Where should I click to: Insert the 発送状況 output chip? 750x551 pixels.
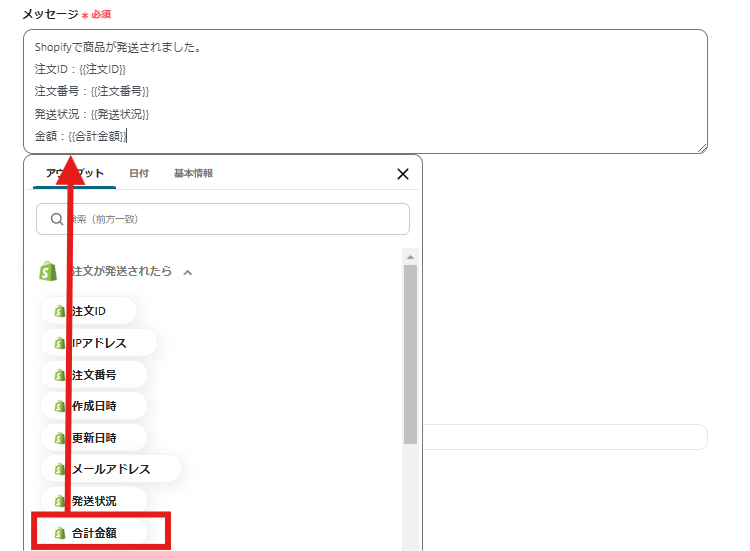[x=94, y=501]
